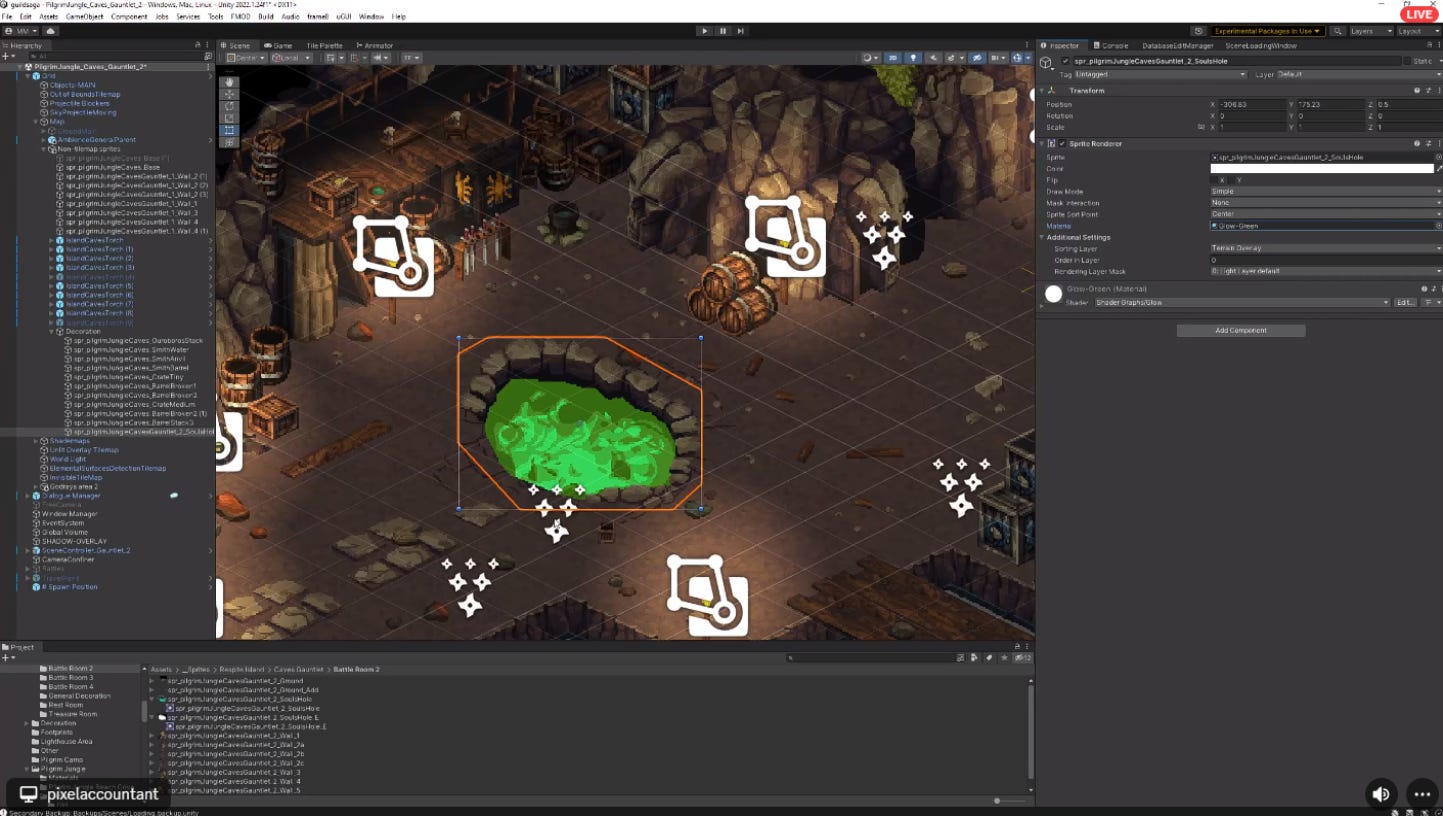1443x816 pixels.
Task: Select the Transform tool in Scene overlay
Action: (x=229, y=142)
